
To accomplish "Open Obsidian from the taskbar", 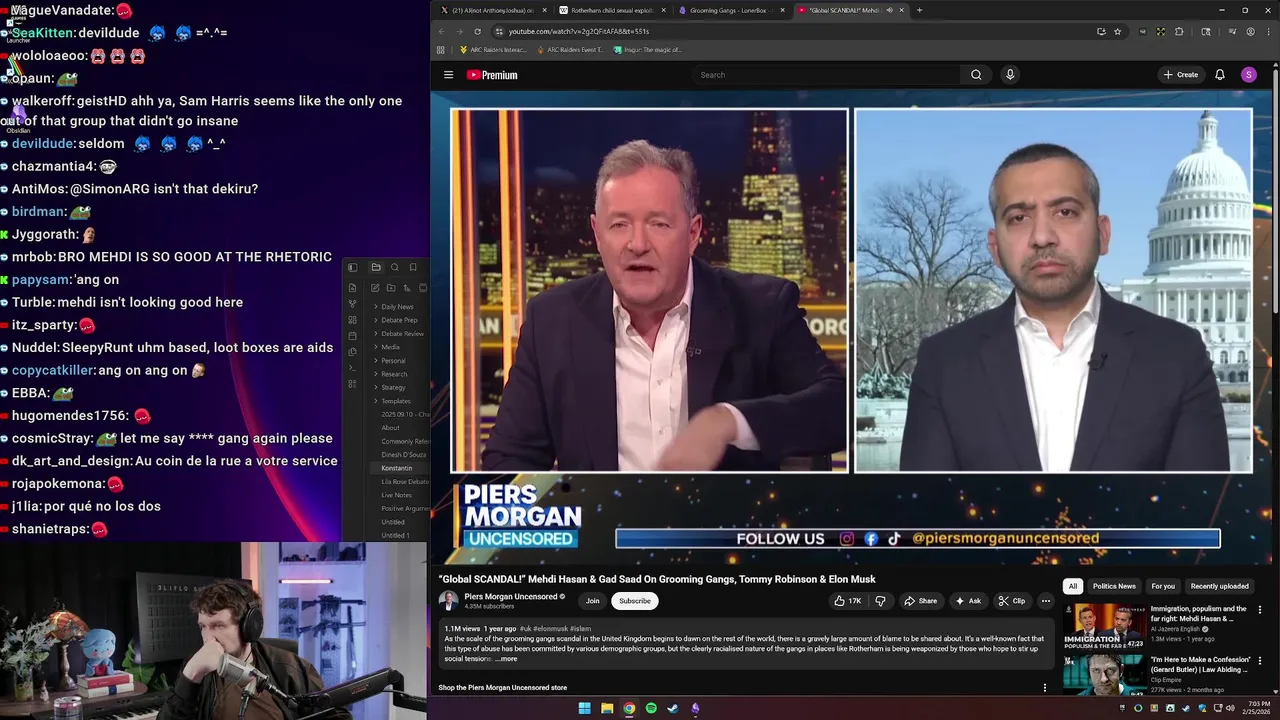I will [695, 708].
